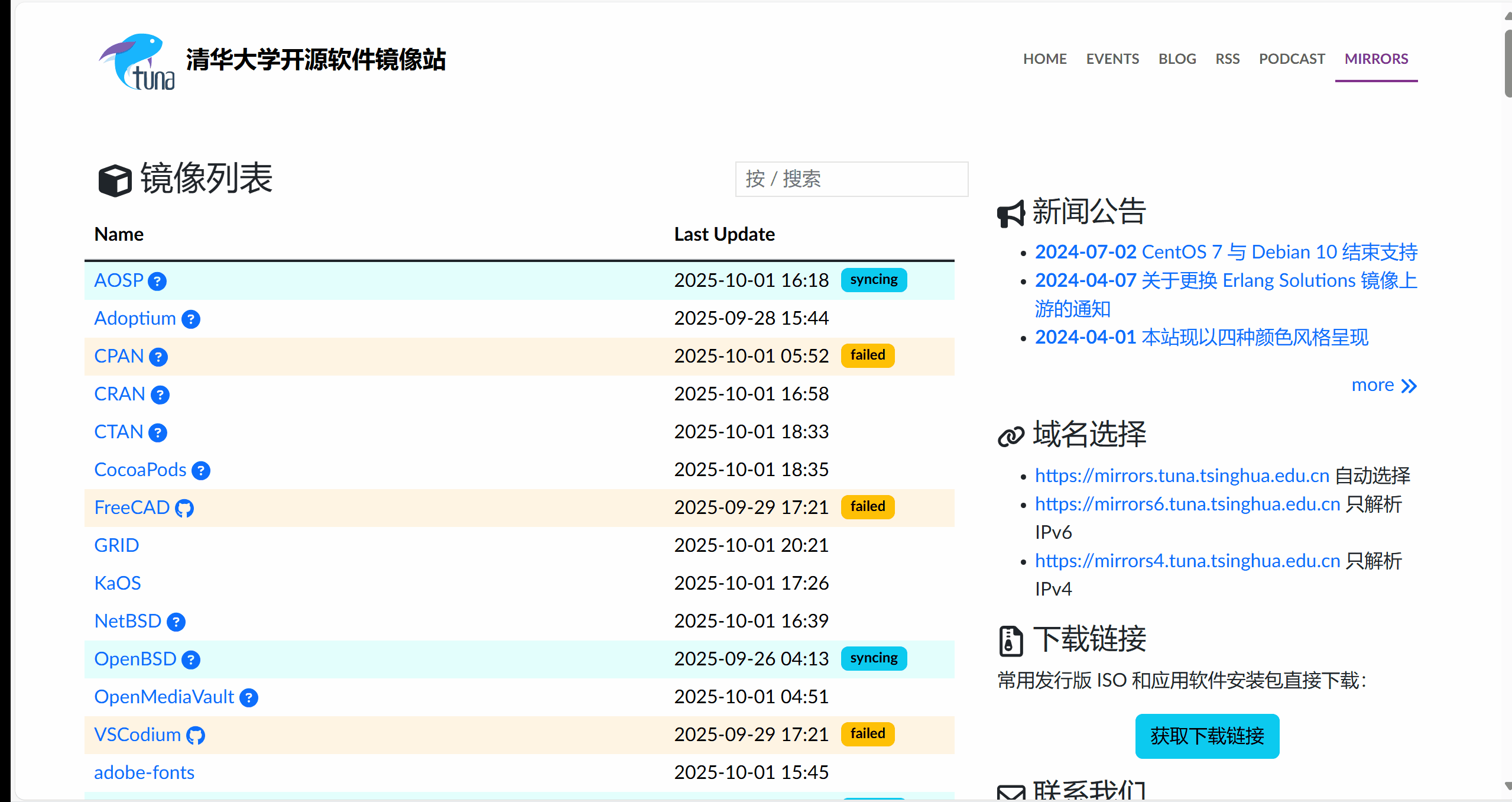Screen dimensions: 1512x802
Task: Click the syncing status badge on the AOSP row
Action: pos(874,280)
